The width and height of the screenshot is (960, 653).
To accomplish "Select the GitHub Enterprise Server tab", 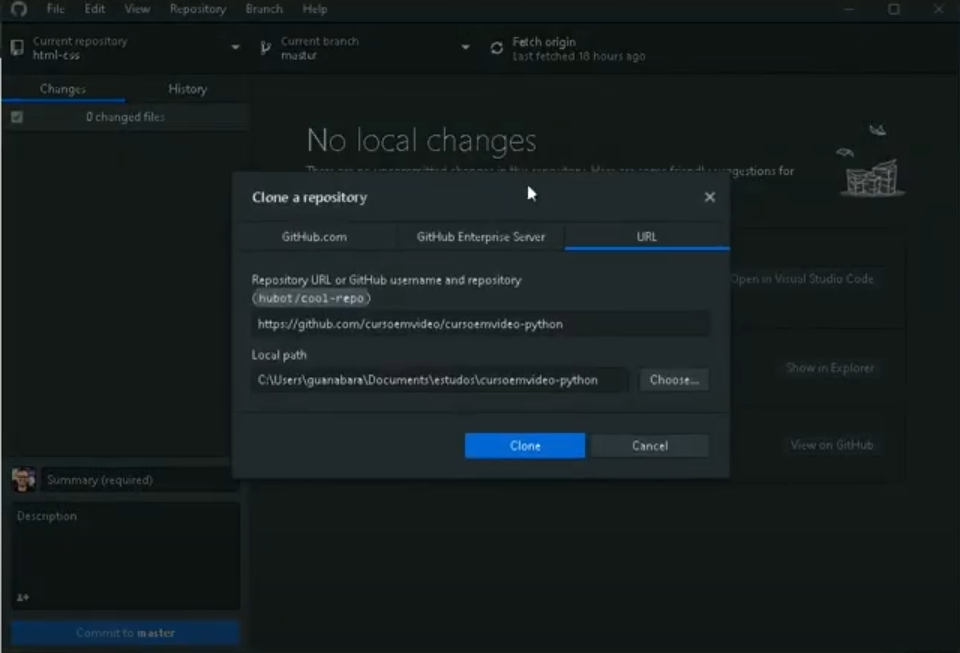I will click(481, 237).
